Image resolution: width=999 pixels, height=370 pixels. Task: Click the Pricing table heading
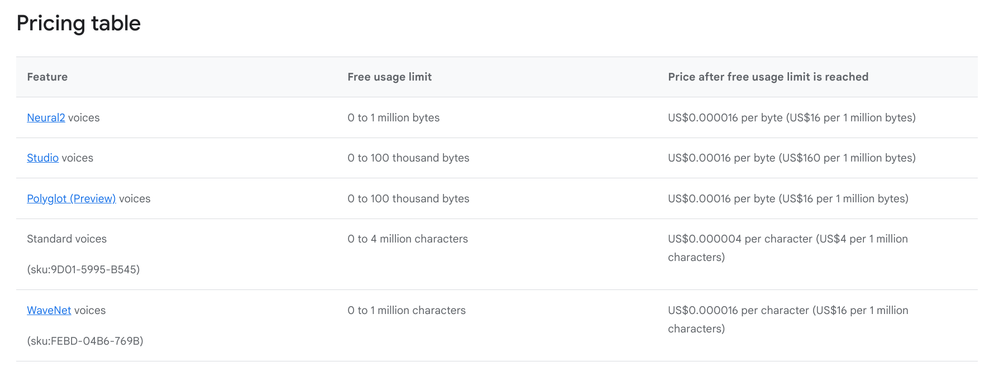coord(78,24)
